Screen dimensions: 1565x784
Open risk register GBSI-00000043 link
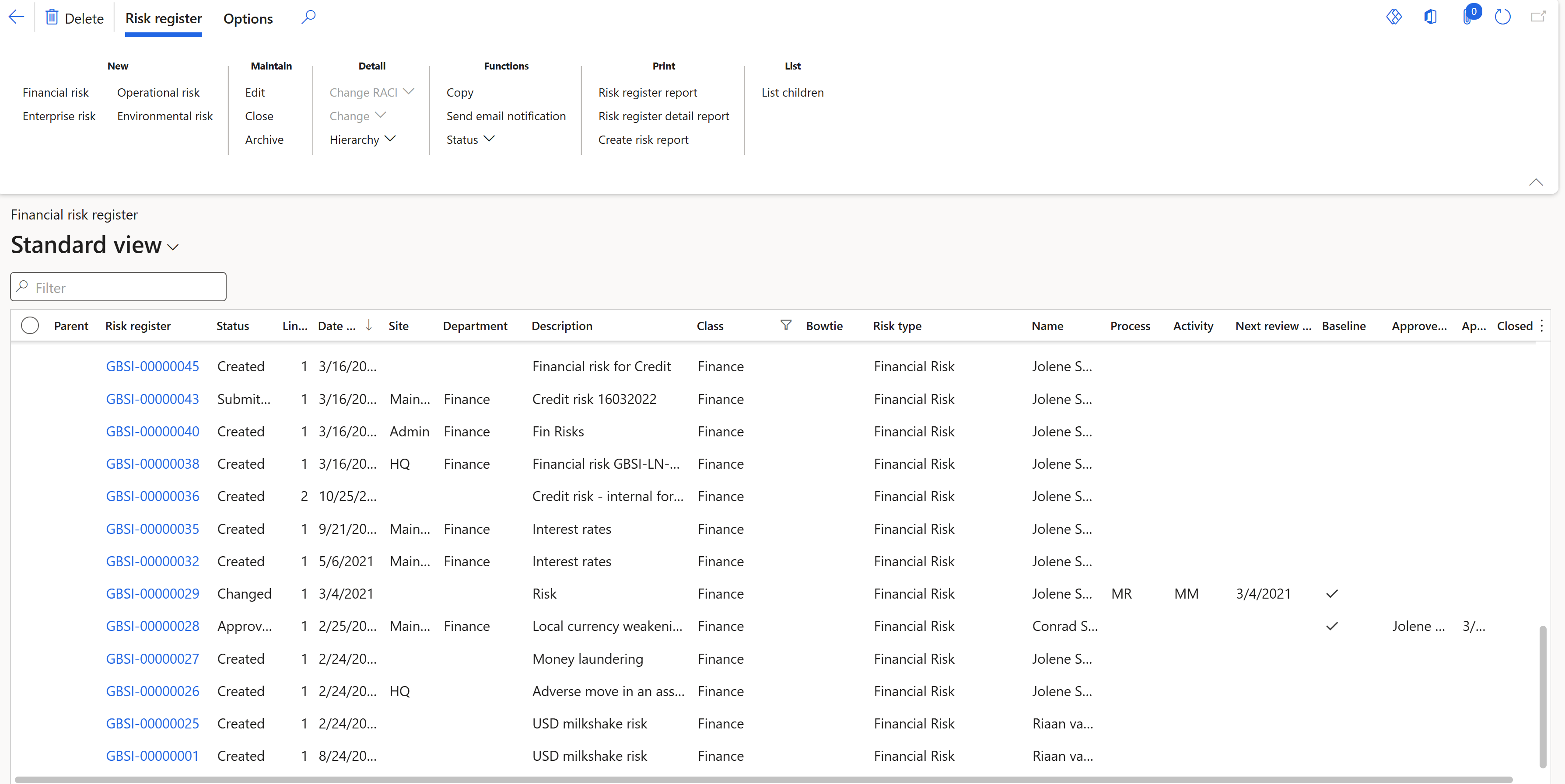click(x=153, y=399)
